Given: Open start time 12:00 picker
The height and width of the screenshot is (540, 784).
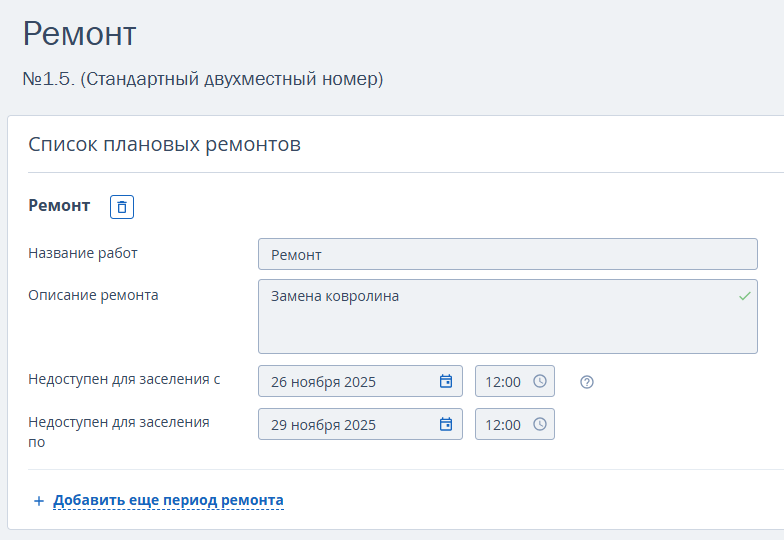Looking at the screenshot, I should point(503,381).
